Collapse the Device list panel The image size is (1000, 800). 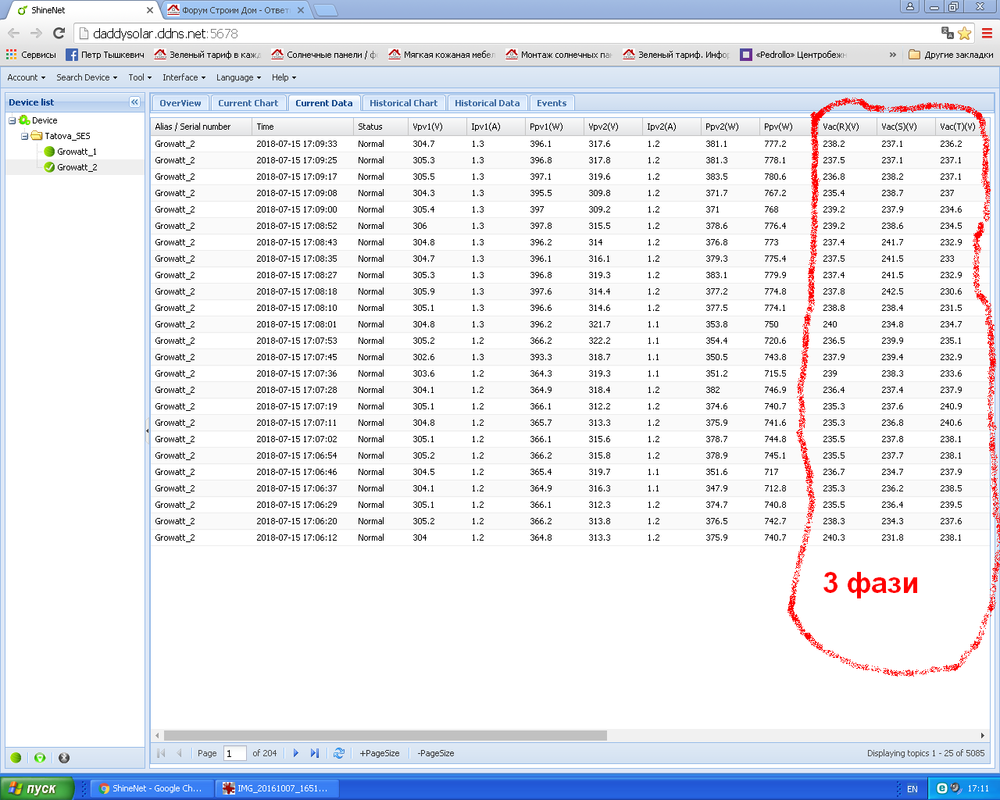click(135, 102)
